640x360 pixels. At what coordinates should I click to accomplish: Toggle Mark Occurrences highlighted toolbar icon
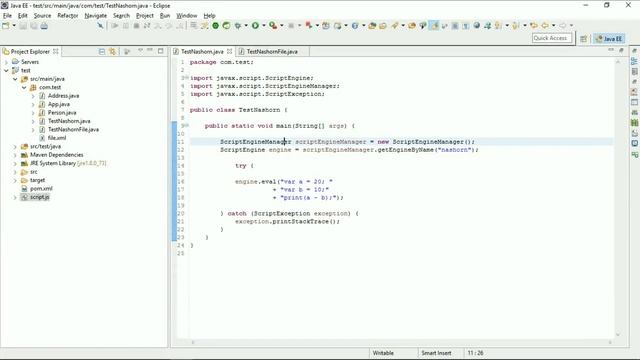coord(434,26)
